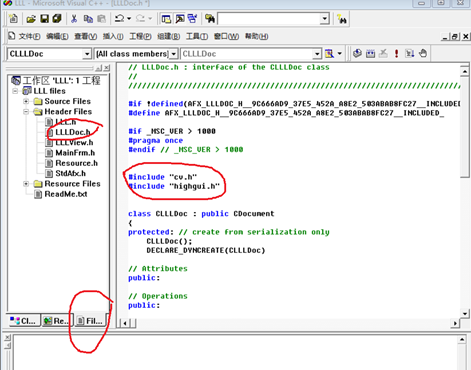
Task: Click the Save All toolbar icon
Action: (x=57, y=18)
